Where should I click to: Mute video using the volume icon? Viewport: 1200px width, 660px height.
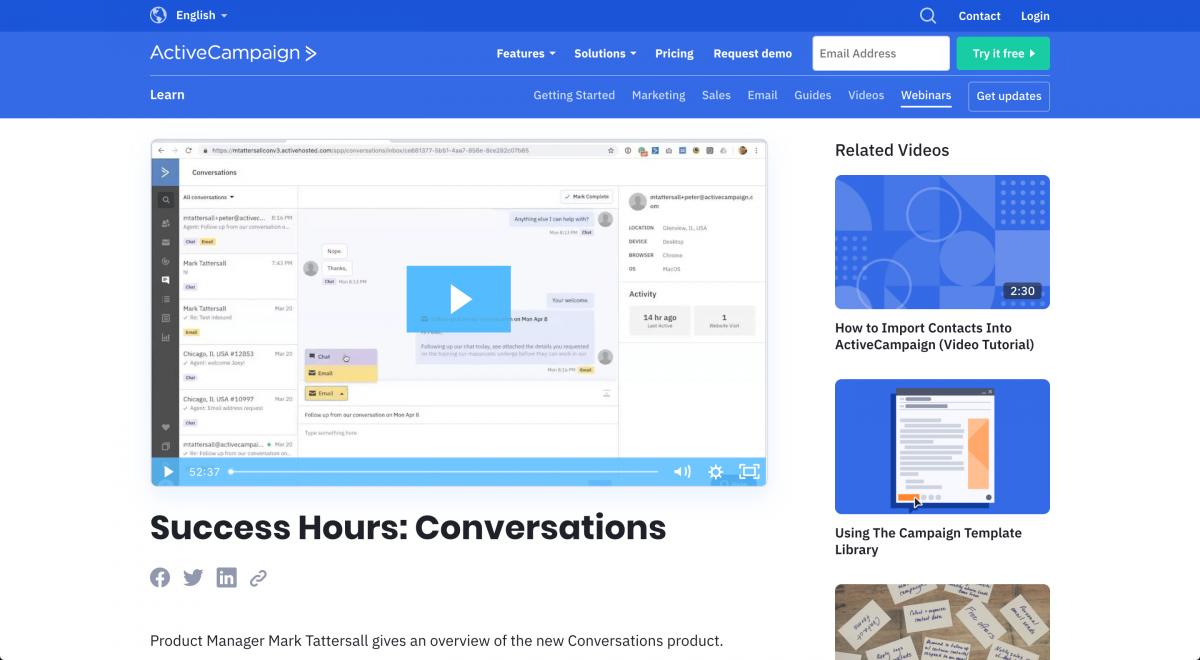pyautogui.click(x=682, y=472)
